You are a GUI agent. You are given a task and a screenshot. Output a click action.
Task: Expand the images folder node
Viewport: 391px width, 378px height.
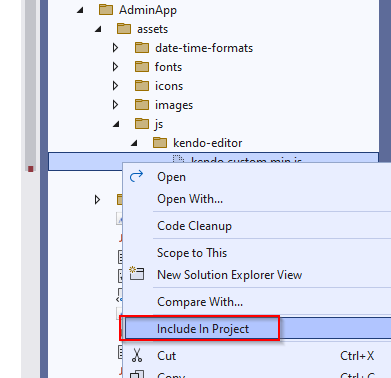click(x=115, y=105)
